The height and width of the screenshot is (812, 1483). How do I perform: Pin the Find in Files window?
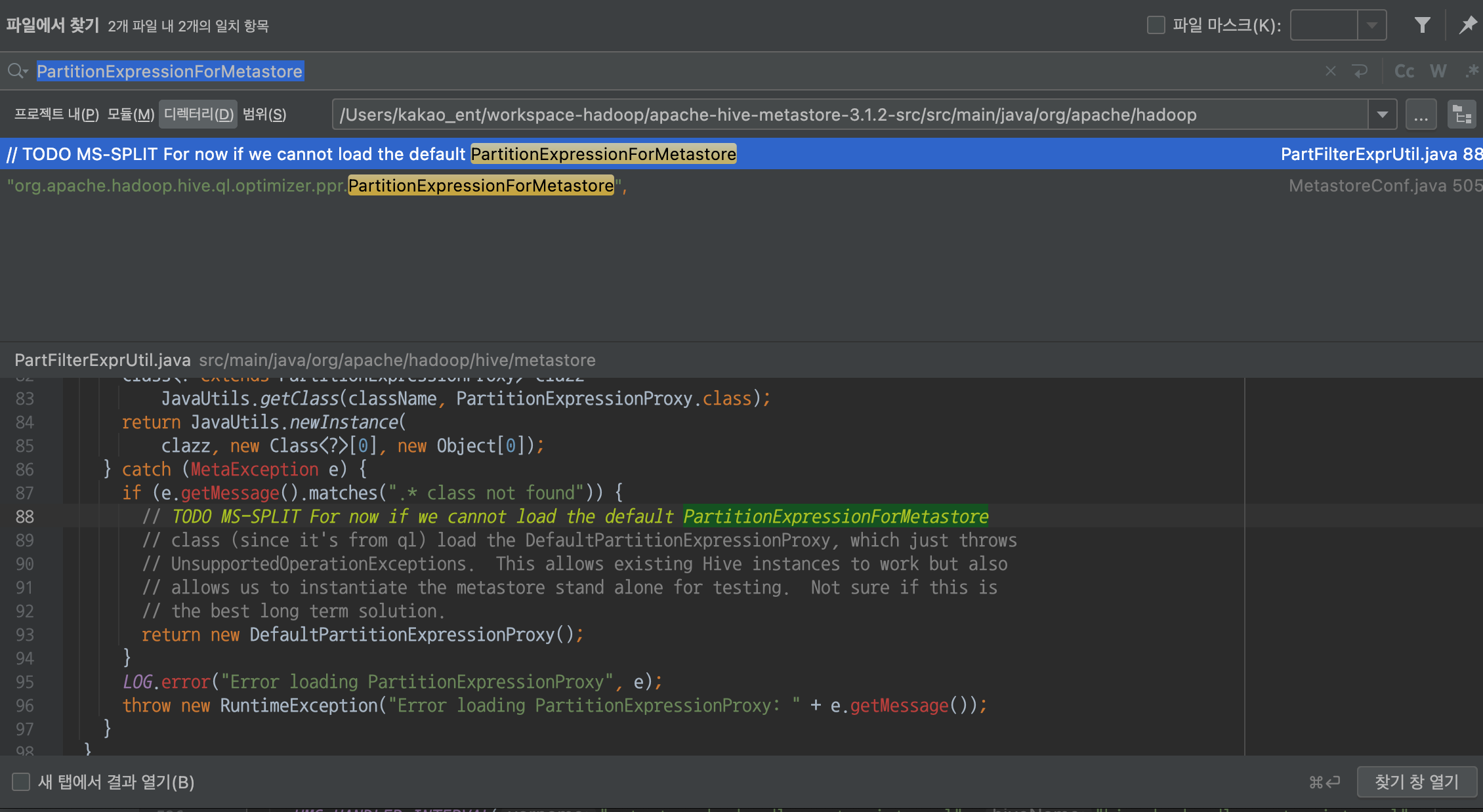click(1467, 26)
